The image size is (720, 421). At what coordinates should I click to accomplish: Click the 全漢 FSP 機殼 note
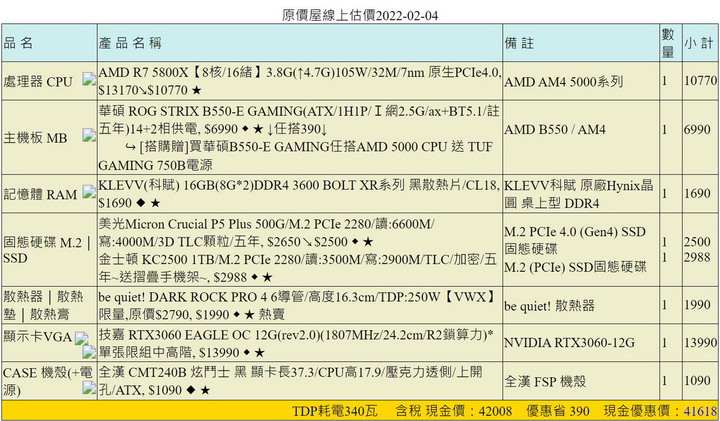[x=545, y=382]
